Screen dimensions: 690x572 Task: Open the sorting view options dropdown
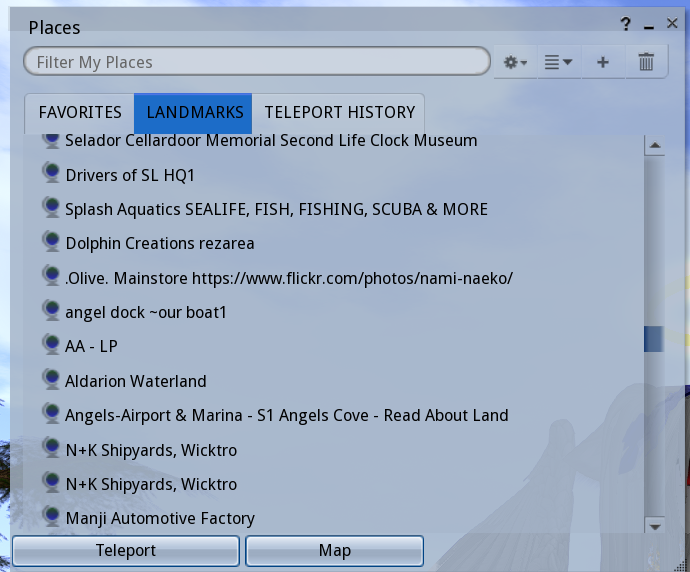coord(559,62)
